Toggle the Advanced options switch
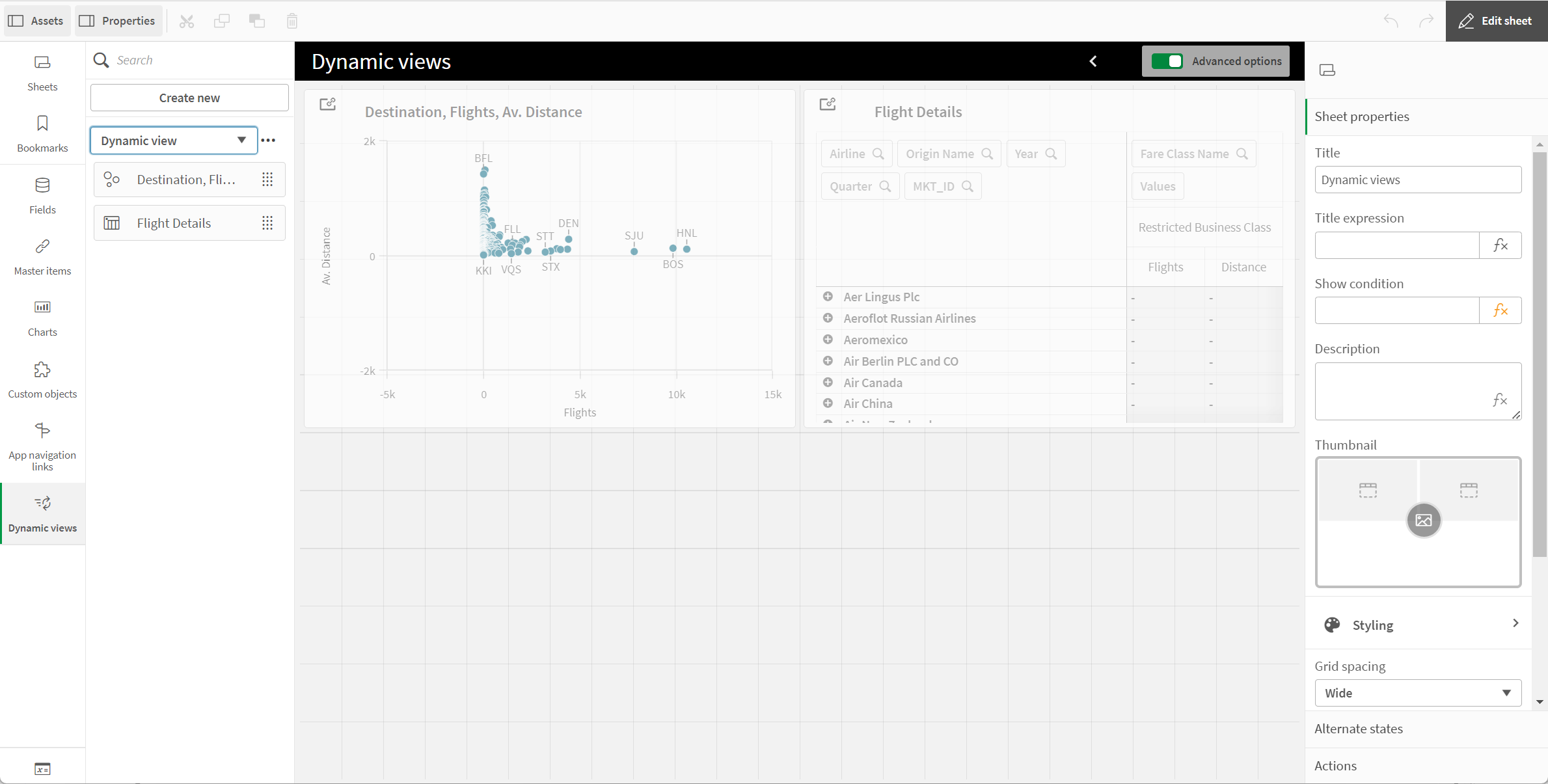The height and width of the screenshot is (784, 1548). tap(1167, 62)
